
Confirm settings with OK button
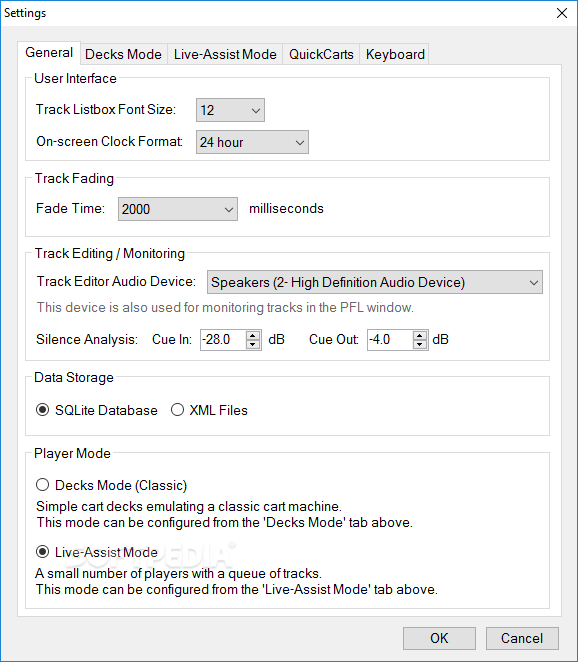pos(439,638)
